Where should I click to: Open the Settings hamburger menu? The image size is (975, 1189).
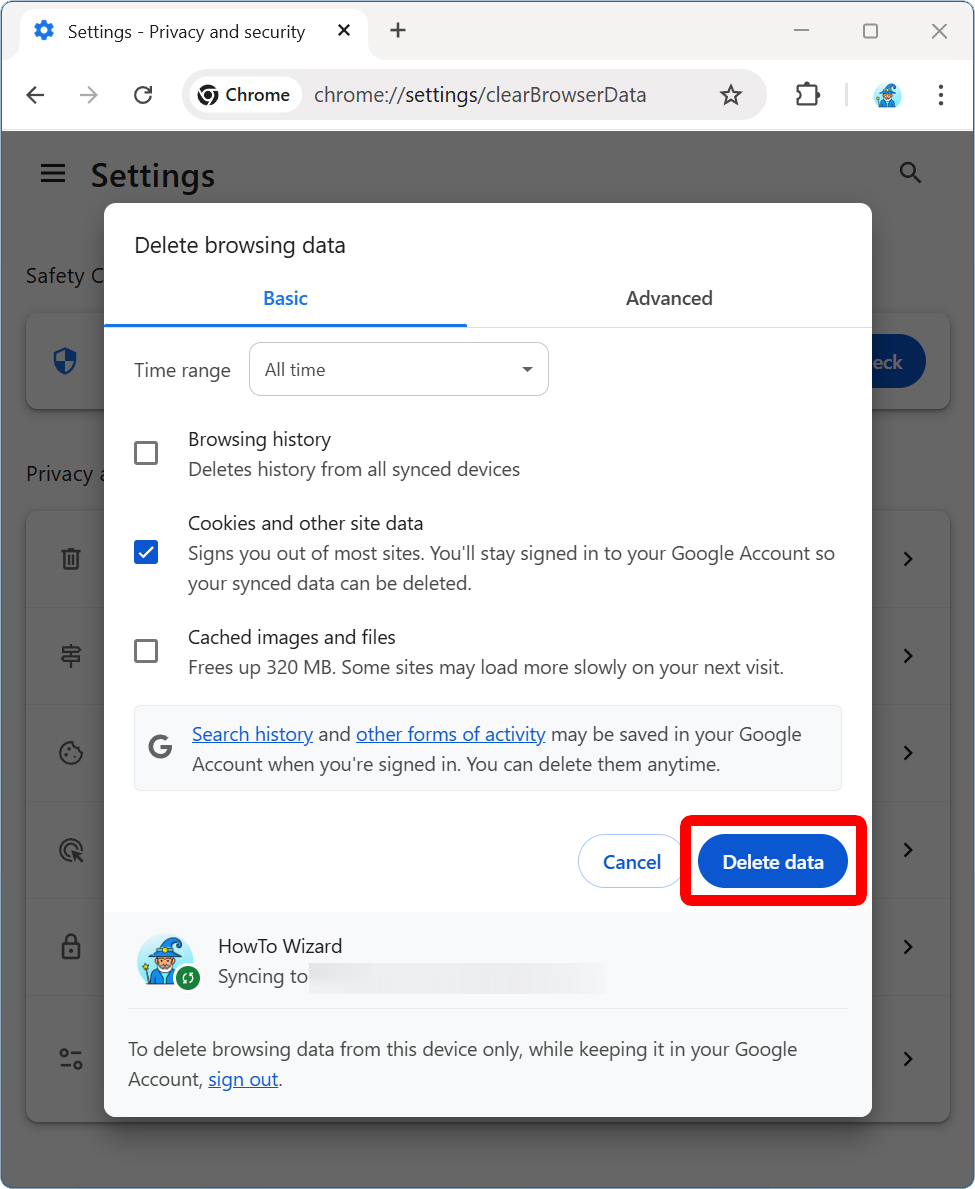53,174
